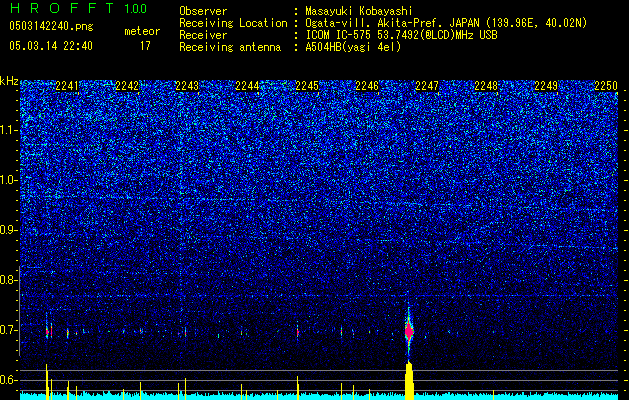The width and height of the screenshot is (629, 400).
Task: Select the file name 0503142240.png
Action: pos(51,26)
